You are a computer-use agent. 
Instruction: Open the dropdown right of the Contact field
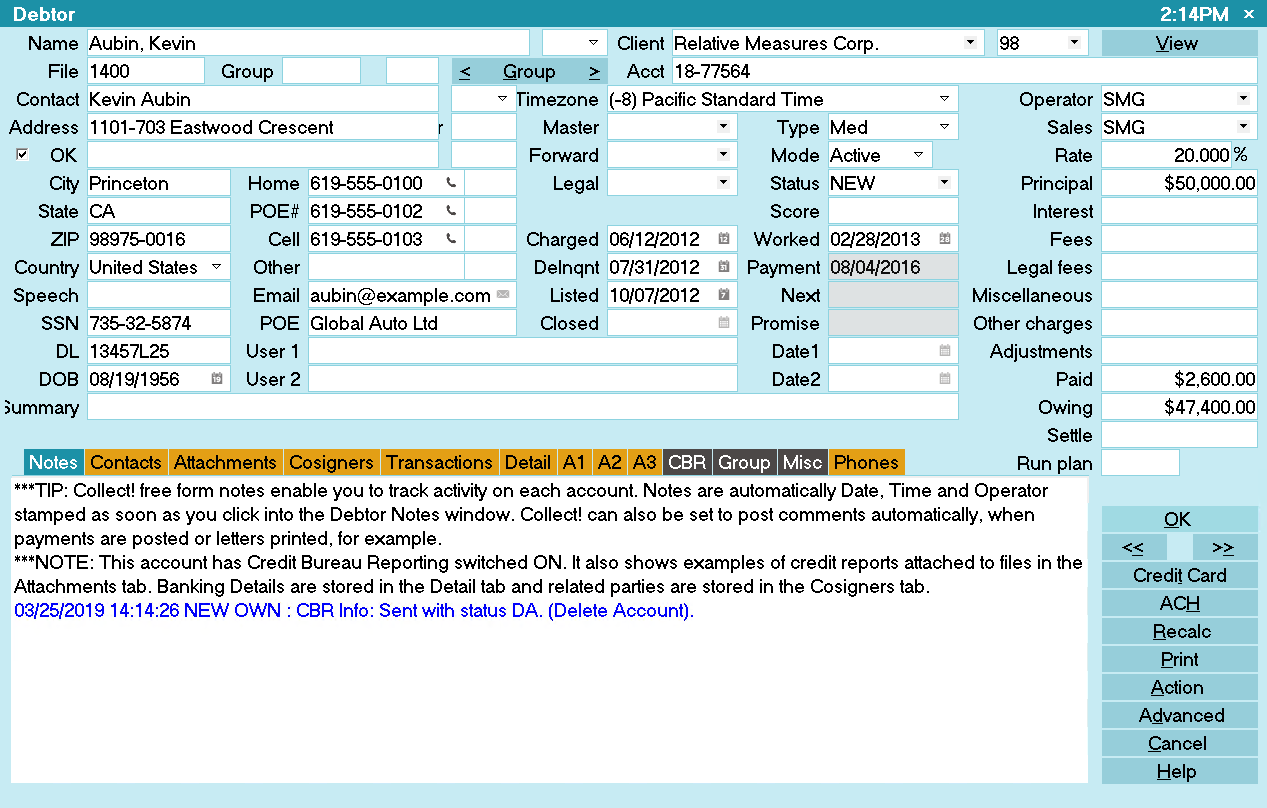(502, 99)
